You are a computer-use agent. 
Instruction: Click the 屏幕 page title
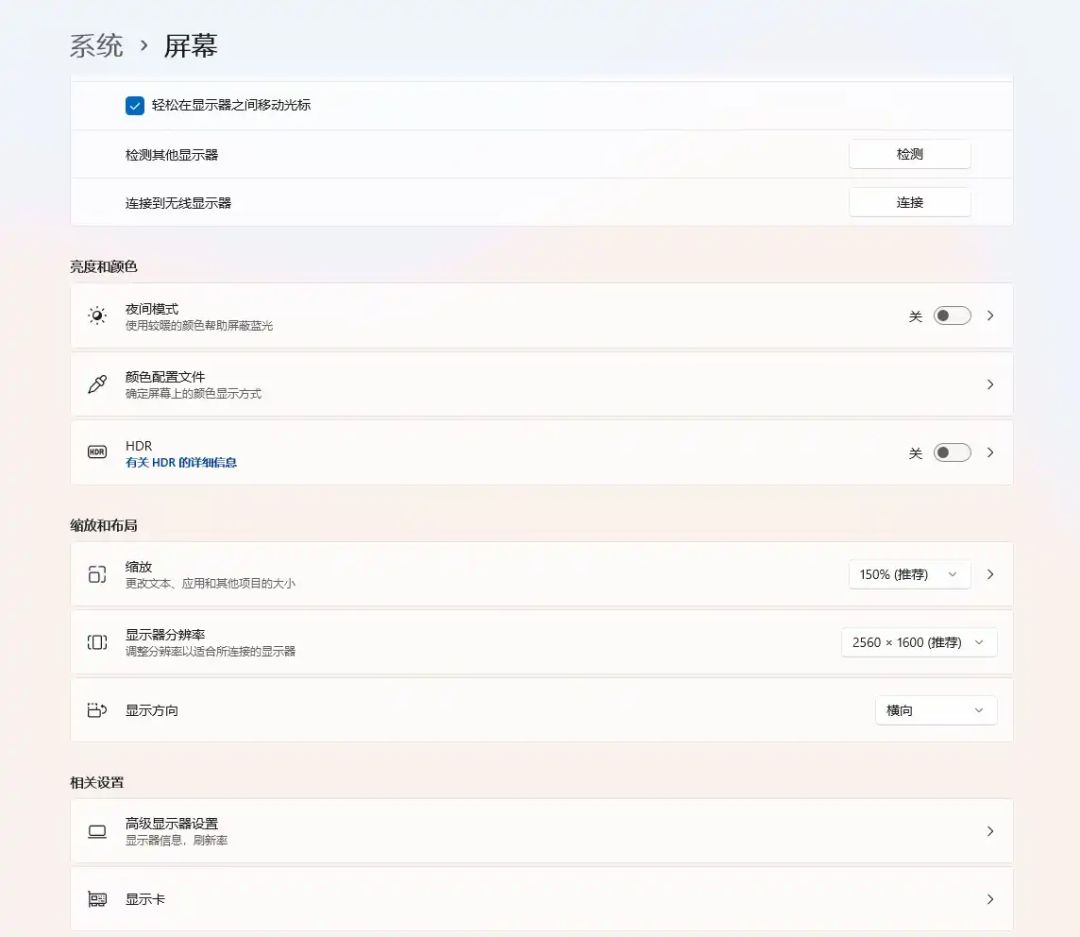point(191,46)
